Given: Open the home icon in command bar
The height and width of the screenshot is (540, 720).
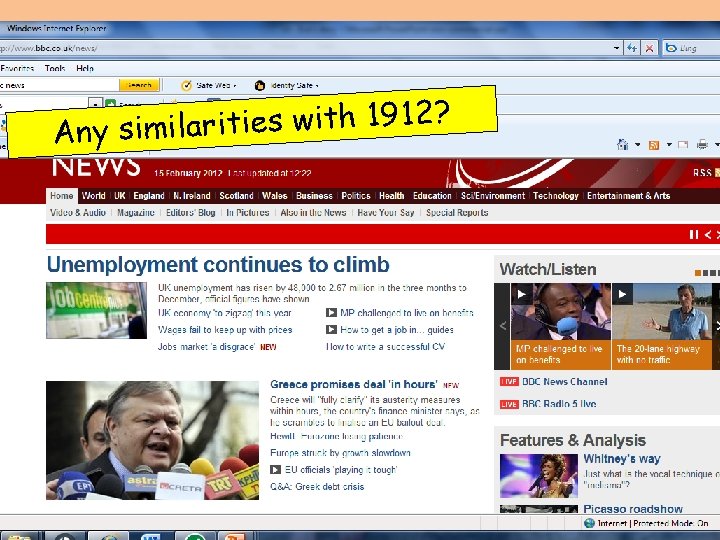Looking at the screenshot, I should 623,145.
